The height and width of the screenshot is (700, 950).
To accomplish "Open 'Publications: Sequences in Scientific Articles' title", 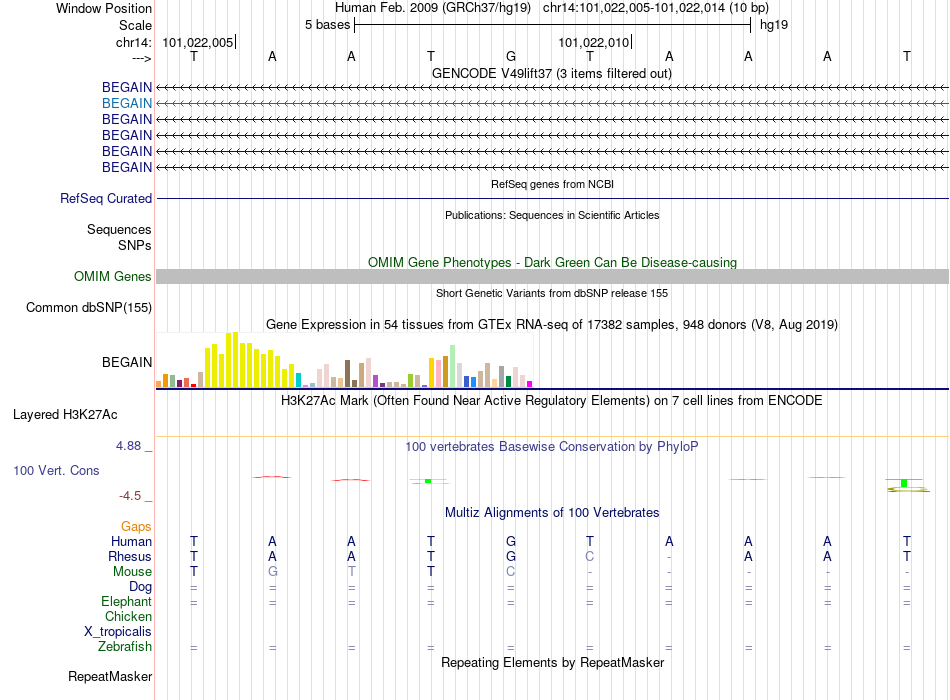I will click(552, 215).
